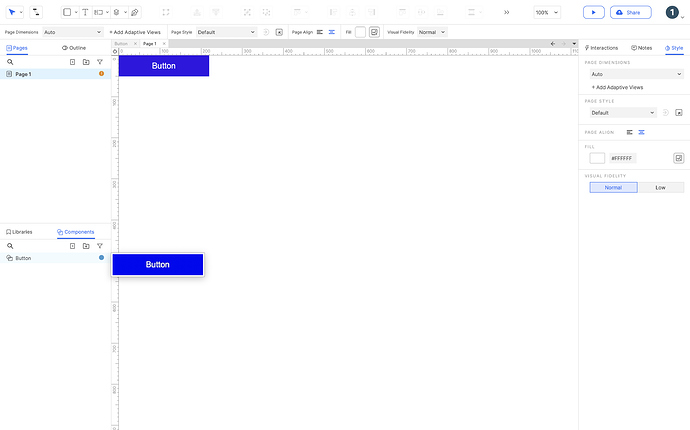Close the Page 1 canvas tab
The height and width of the screenshot is (430, 690).
coord(164,44)
